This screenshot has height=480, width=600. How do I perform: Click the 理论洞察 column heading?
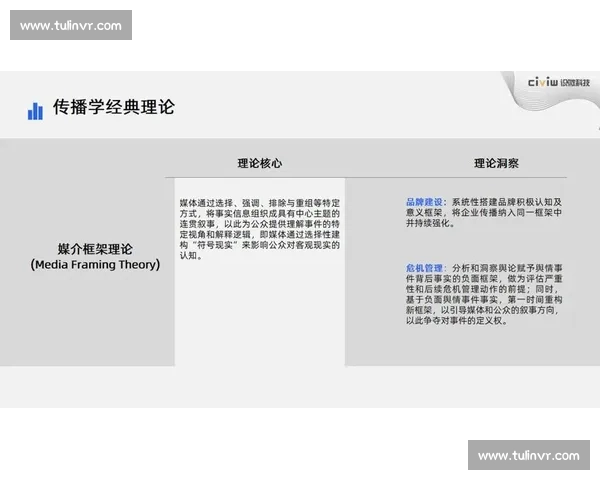(496, 163)
